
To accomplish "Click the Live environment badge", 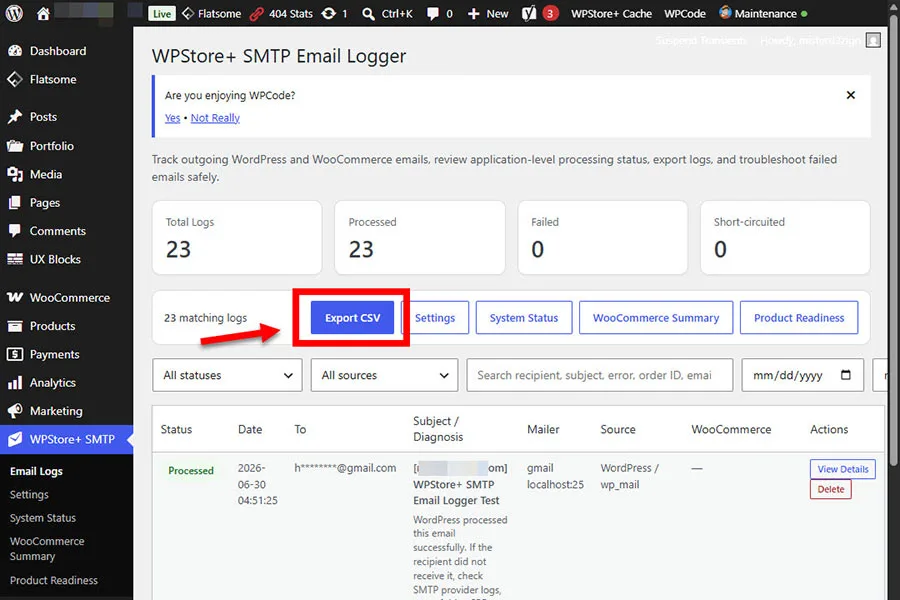I will (x=161, y=14).
